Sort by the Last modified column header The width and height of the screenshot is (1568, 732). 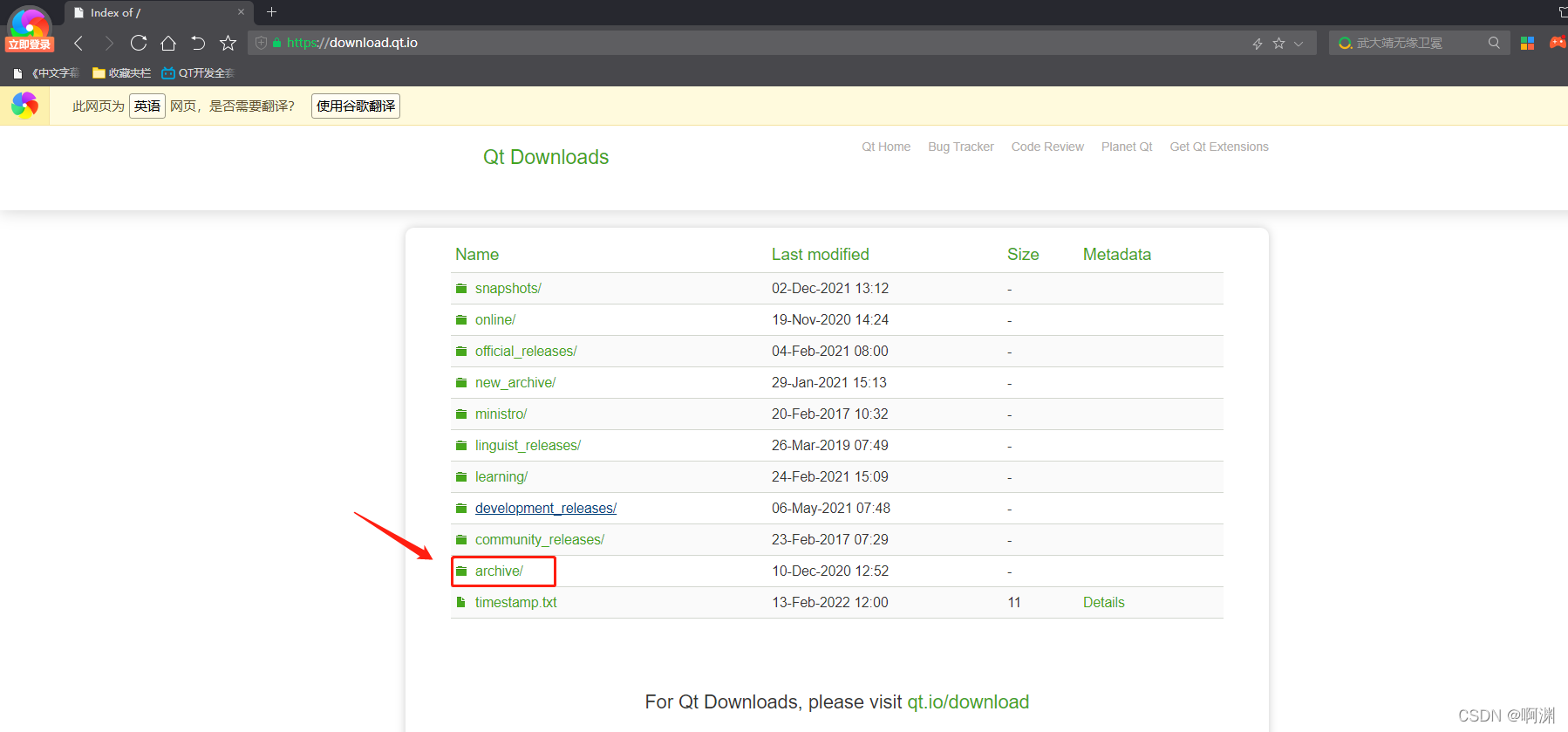[x=820, y=255]
